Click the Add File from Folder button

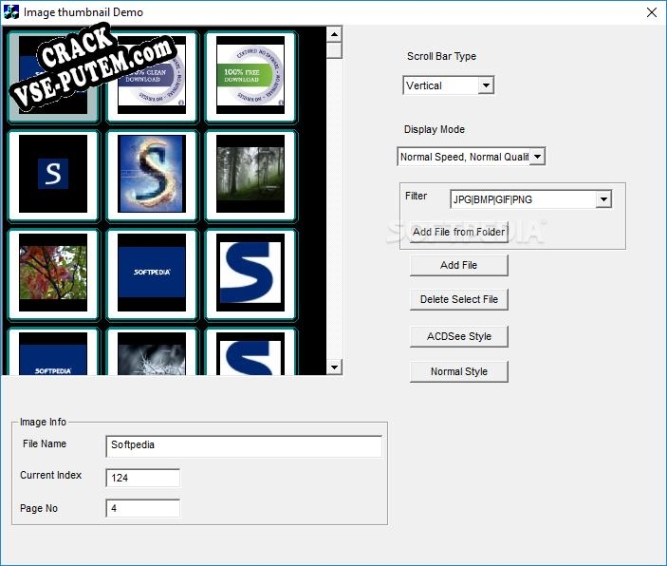(x=459, y=232)
